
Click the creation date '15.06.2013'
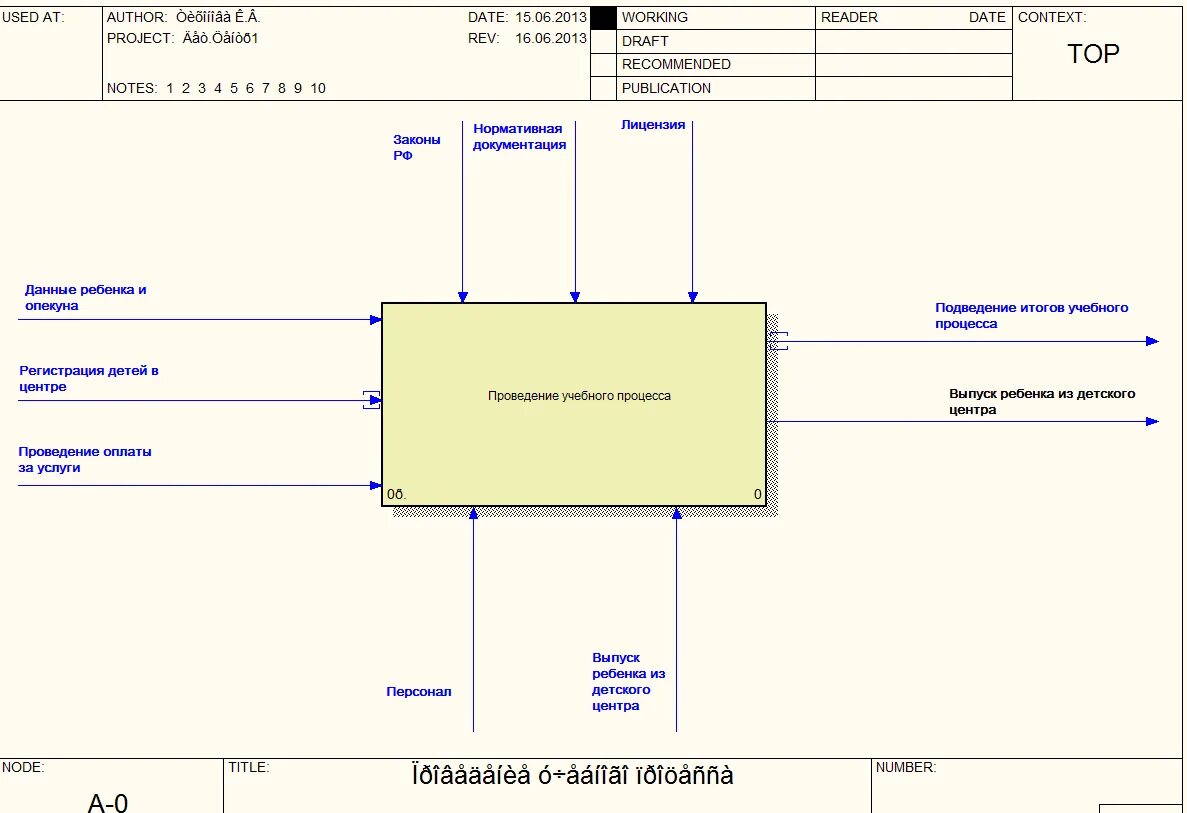(x=550, y=17)
